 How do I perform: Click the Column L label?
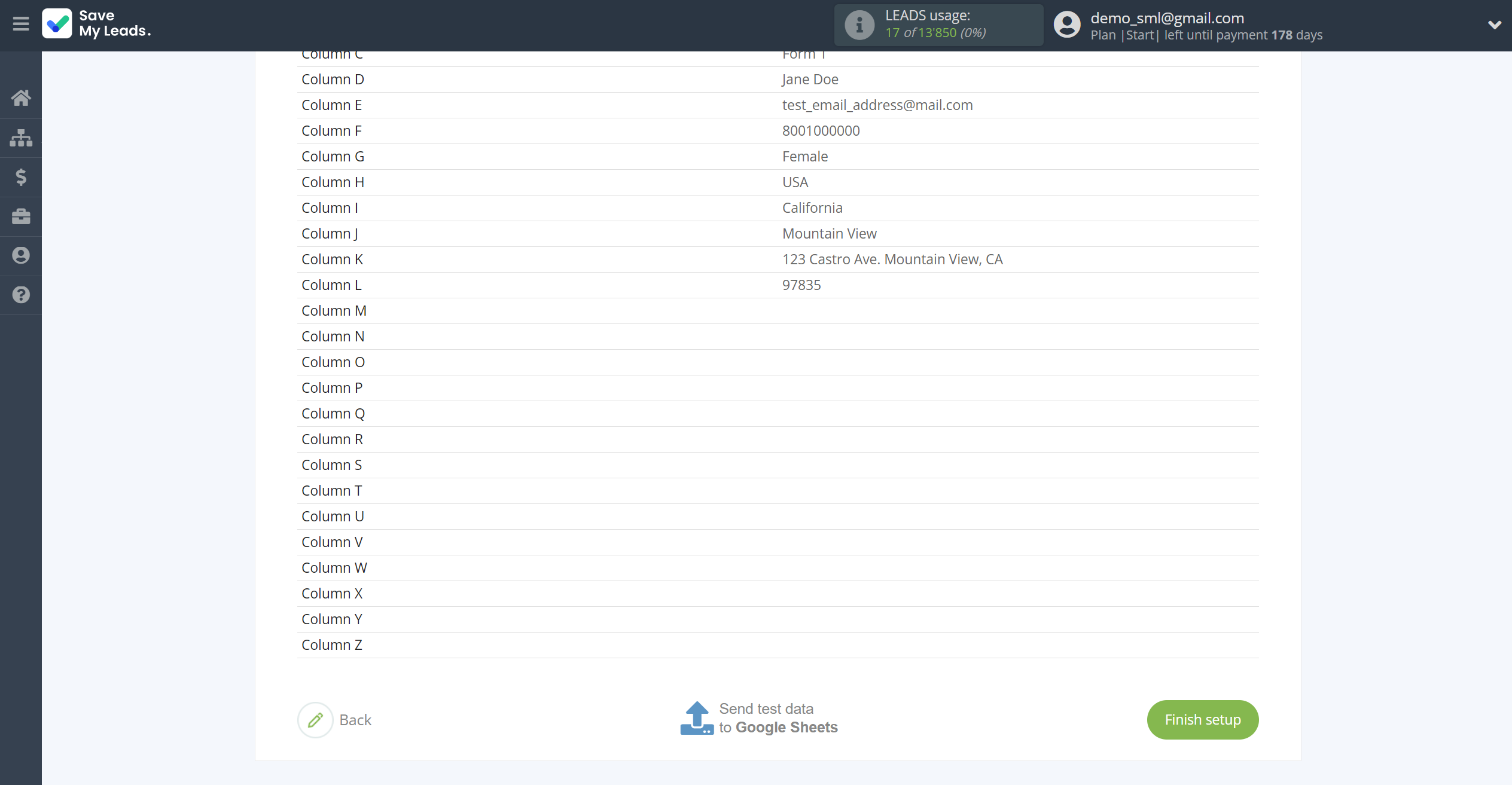click(331, 285)
